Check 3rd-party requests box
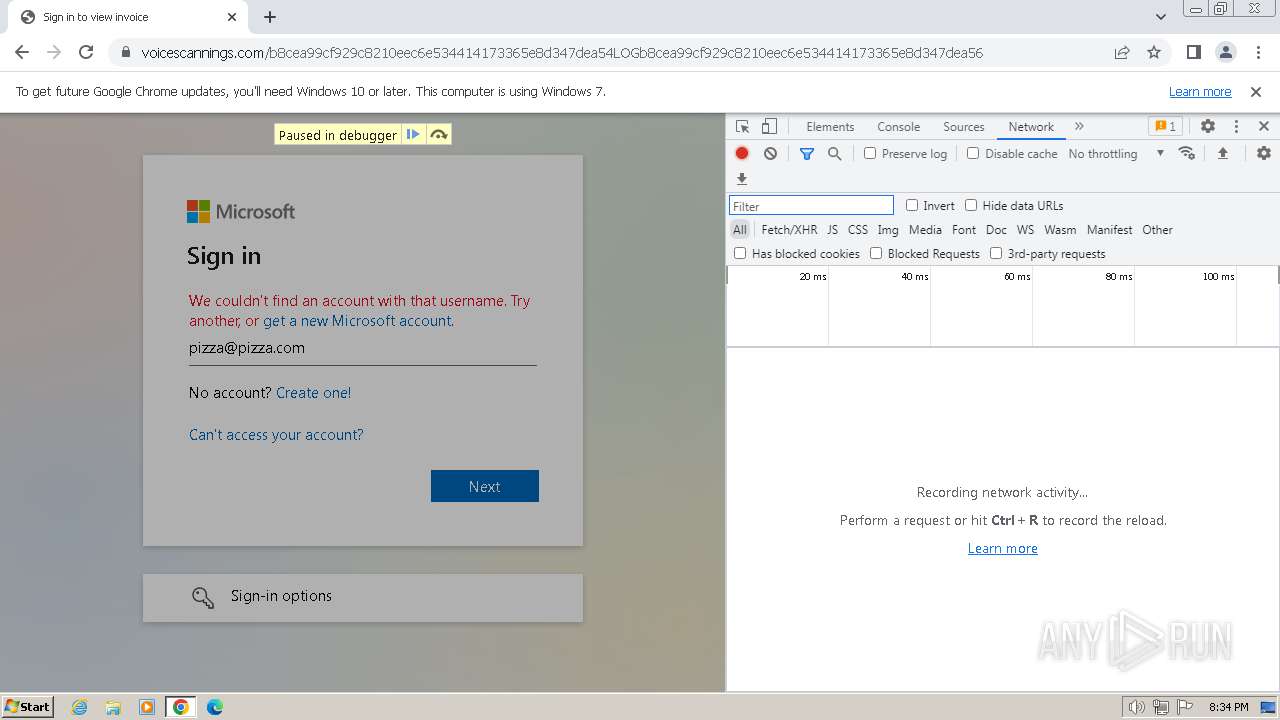The image size is (1280, 720). tap(996, 253)
